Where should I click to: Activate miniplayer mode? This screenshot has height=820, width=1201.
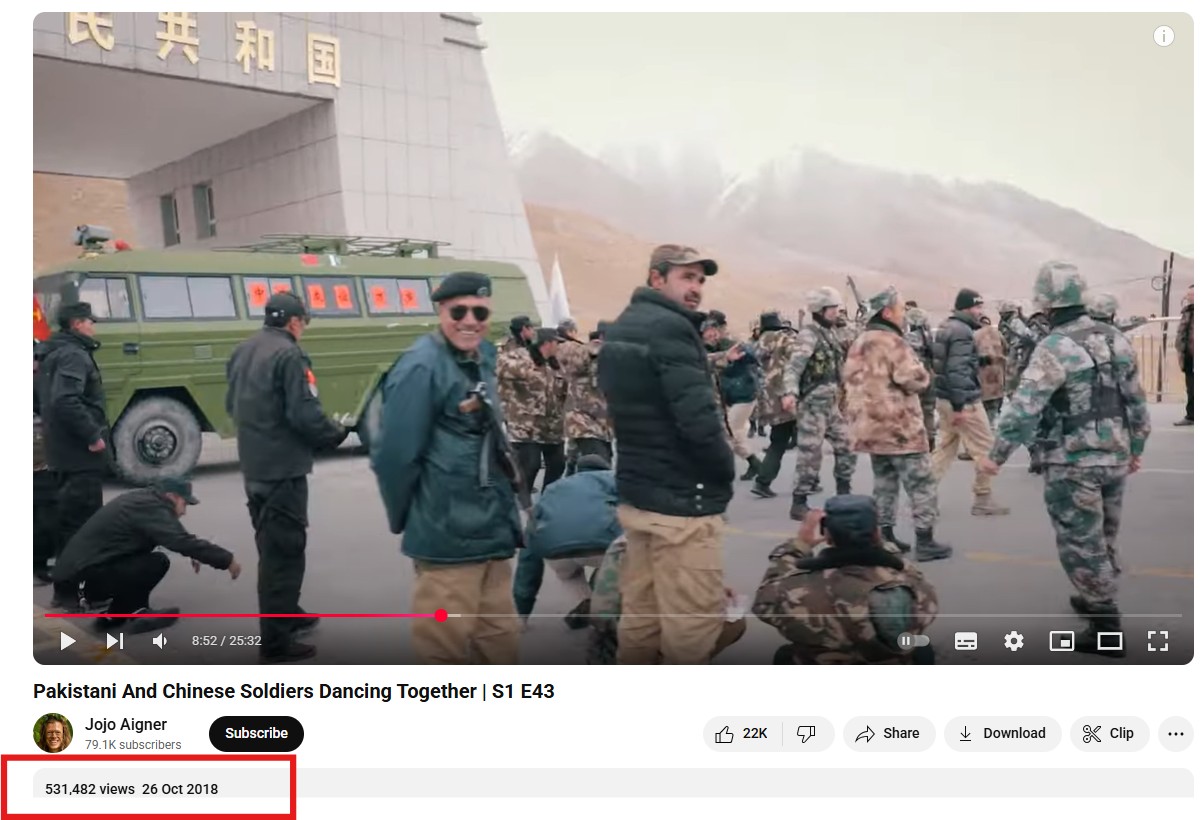tap(1062, 641)
